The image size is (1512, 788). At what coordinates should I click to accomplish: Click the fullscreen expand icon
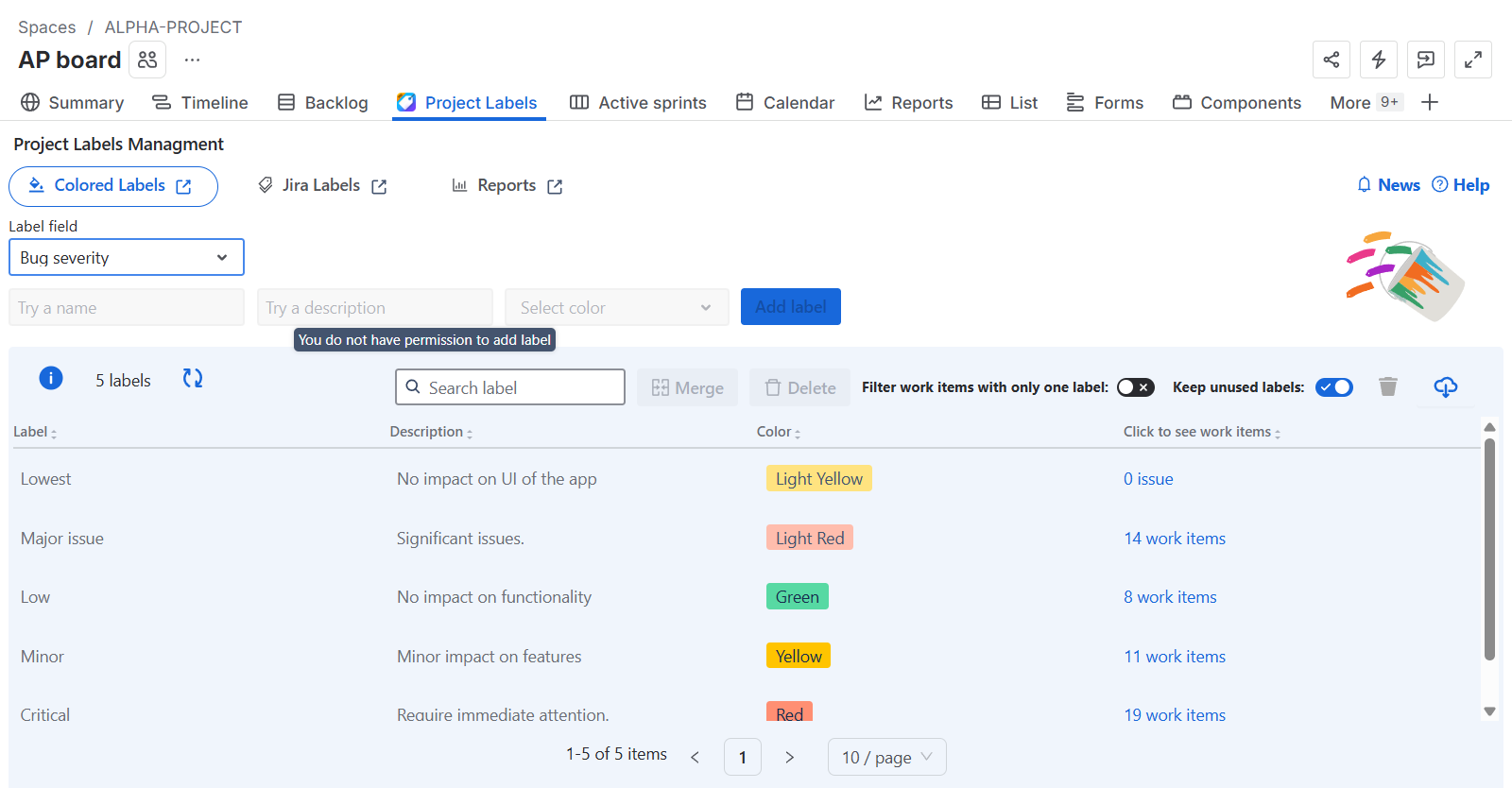[x=1472, y=60]
